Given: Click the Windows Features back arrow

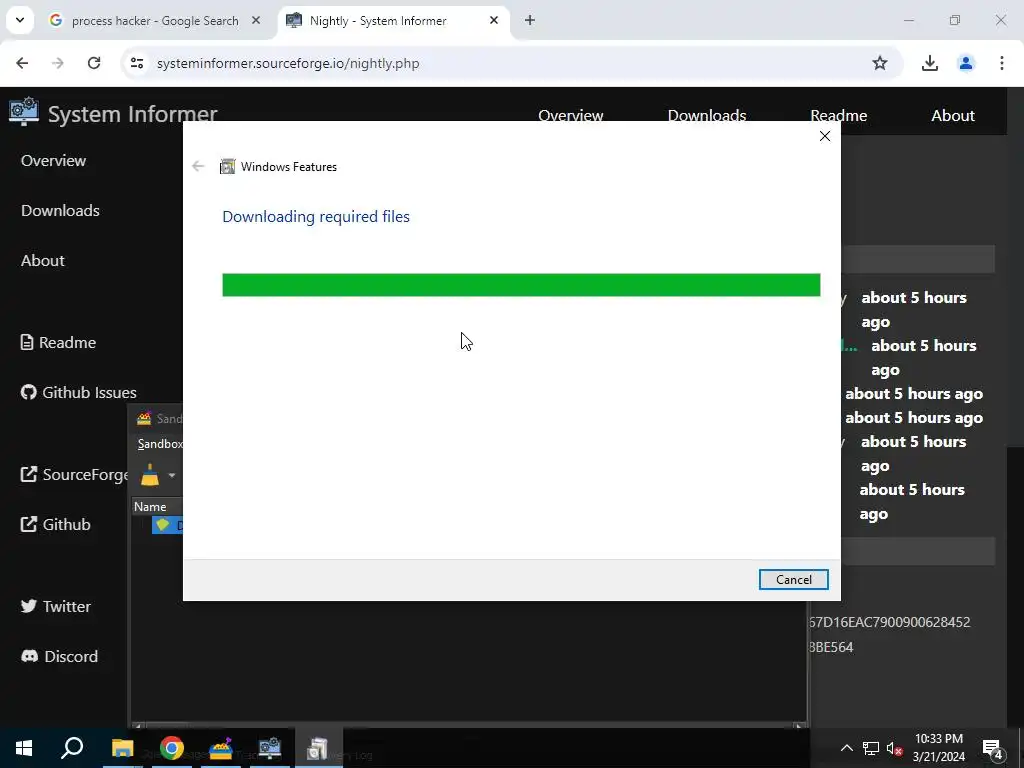Looking at the screenshot, I should tap(199, 167).
